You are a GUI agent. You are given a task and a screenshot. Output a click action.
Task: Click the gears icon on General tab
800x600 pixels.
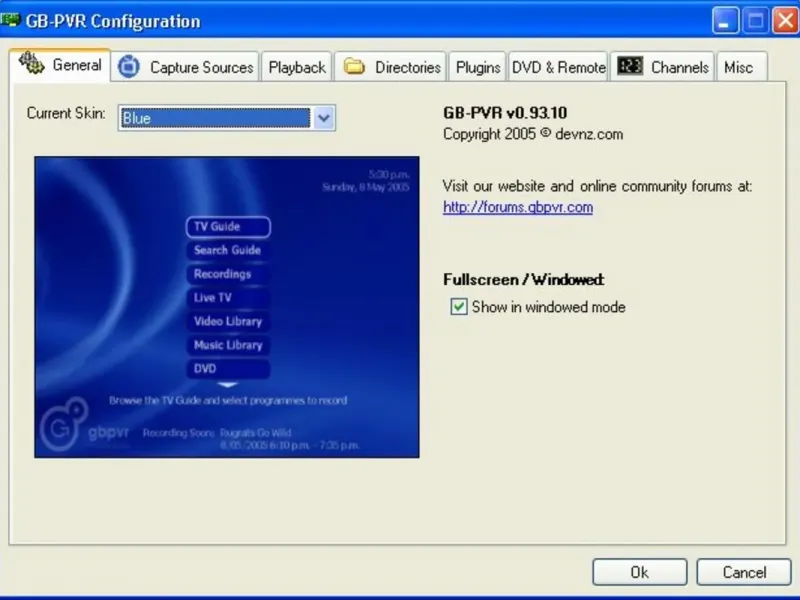[32, 64]
